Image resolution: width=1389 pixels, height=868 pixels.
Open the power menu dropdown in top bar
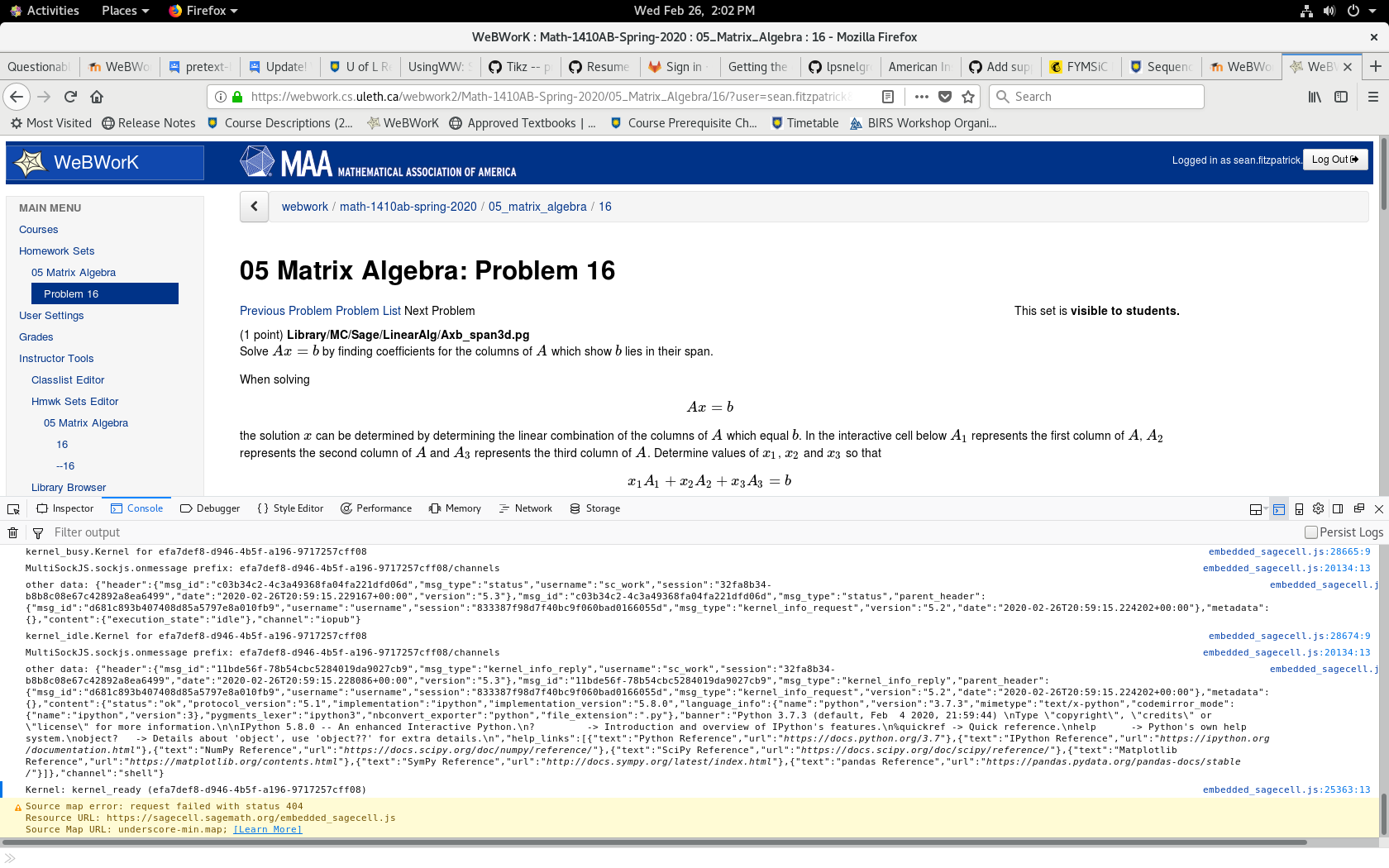pyautogui.click(x=1362, y=11)
